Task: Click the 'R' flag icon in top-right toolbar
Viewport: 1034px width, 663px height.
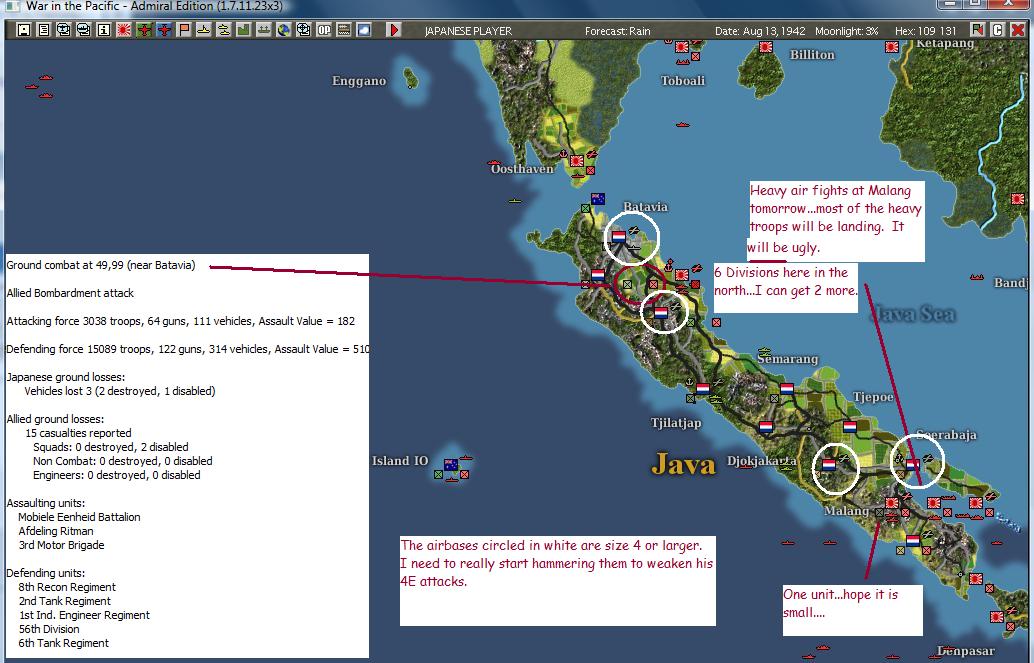Action: 977,30
